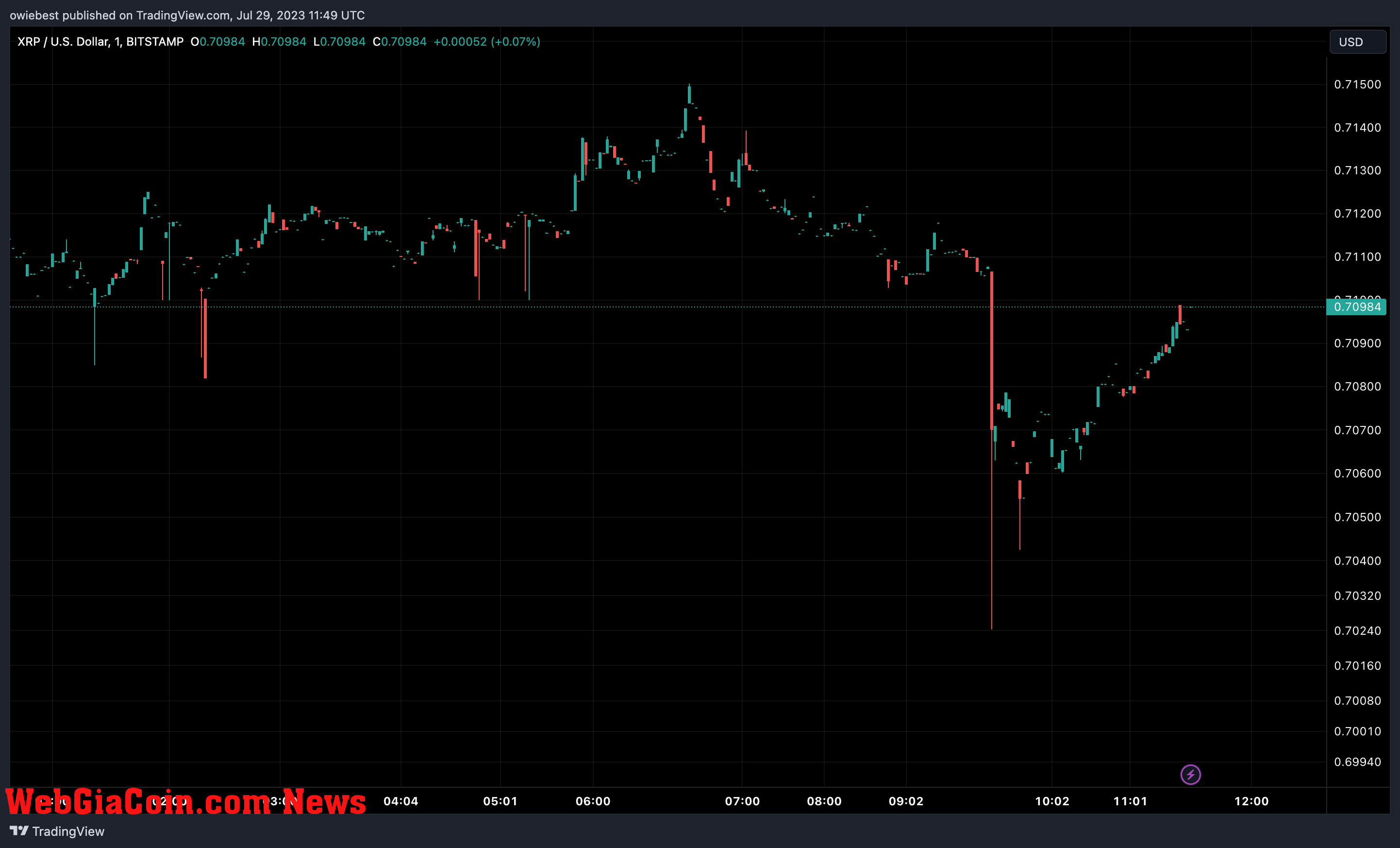Screen dimensions: 1400x848
Task: Click the 0.71400 price axis label
Action: (1357, 127)
